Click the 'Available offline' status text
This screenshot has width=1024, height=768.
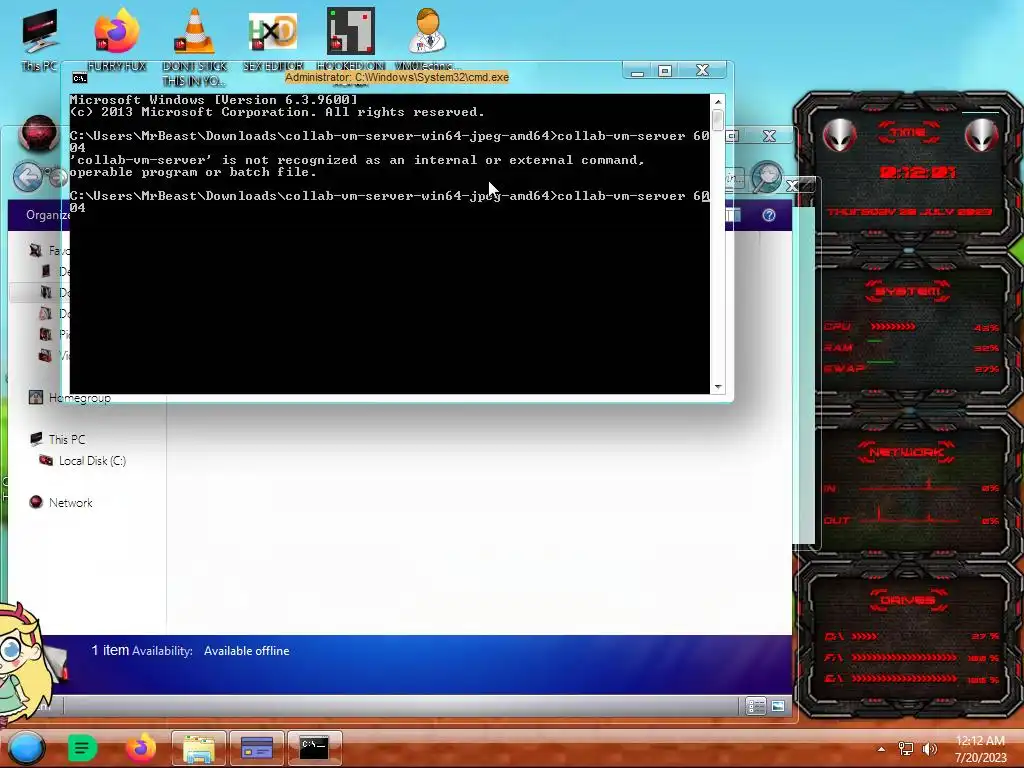(x=246, y=651)
